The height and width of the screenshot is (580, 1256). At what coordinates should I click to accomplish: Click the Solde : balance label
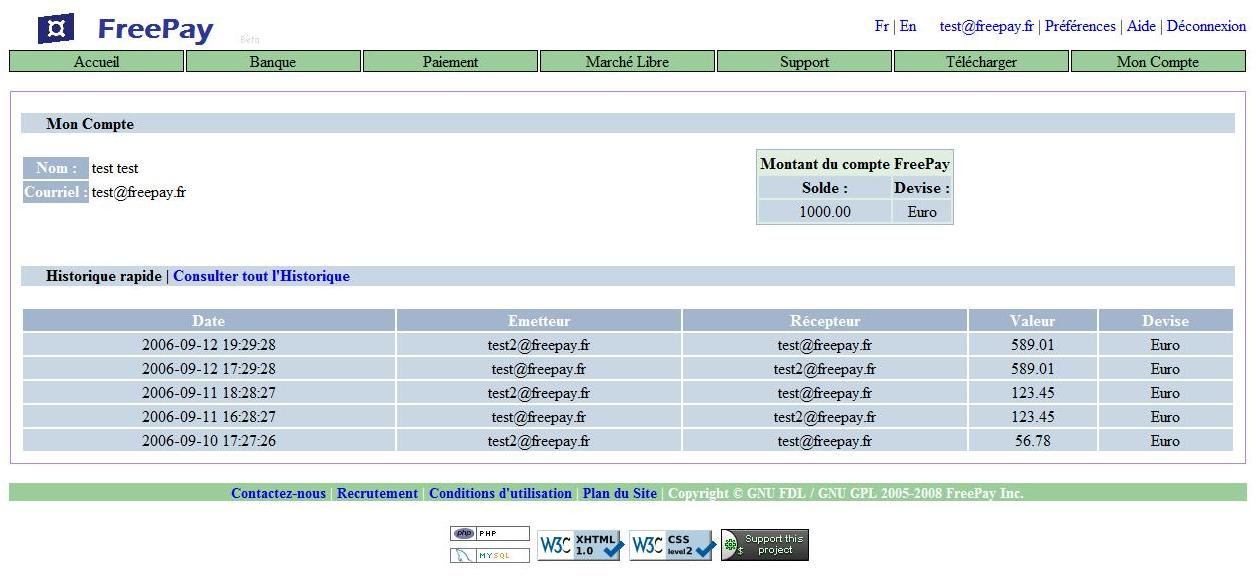(825, 188)
